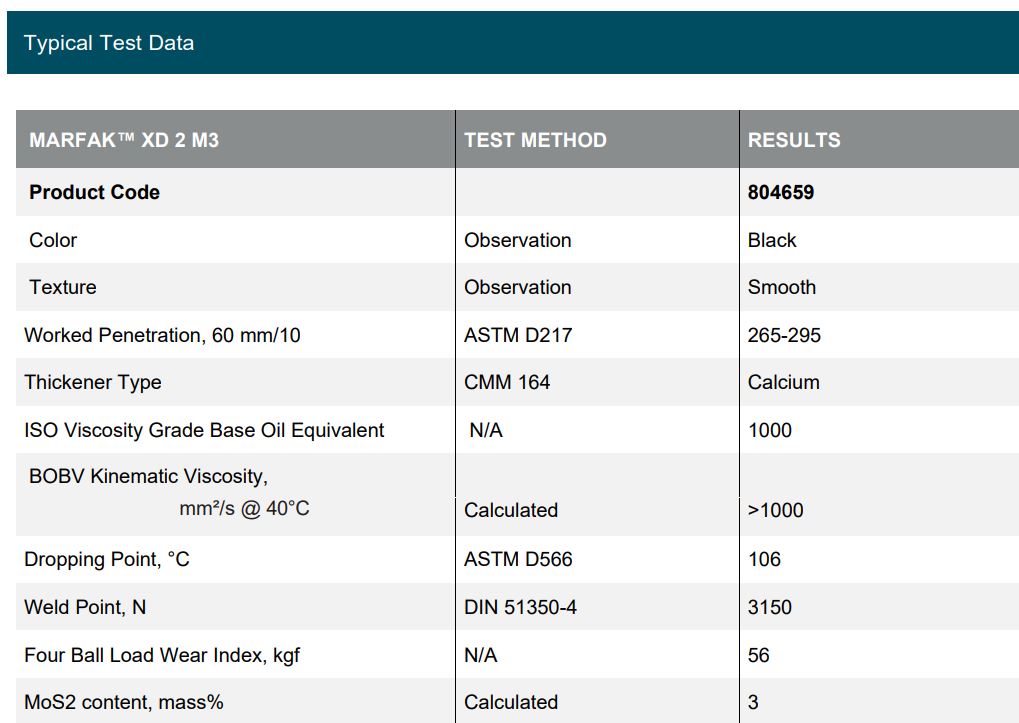This screenshot has width=1019, height=723.
Task: Click the 'BOBV Kinematic Viscosity,' label
Action: coord(148,476)
